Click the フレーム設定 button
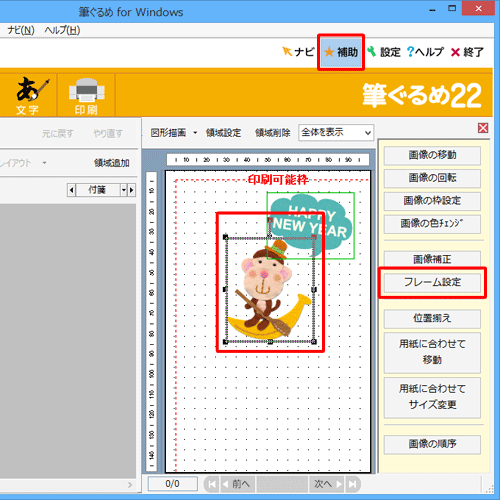500x500 pixels. [432, 282]
